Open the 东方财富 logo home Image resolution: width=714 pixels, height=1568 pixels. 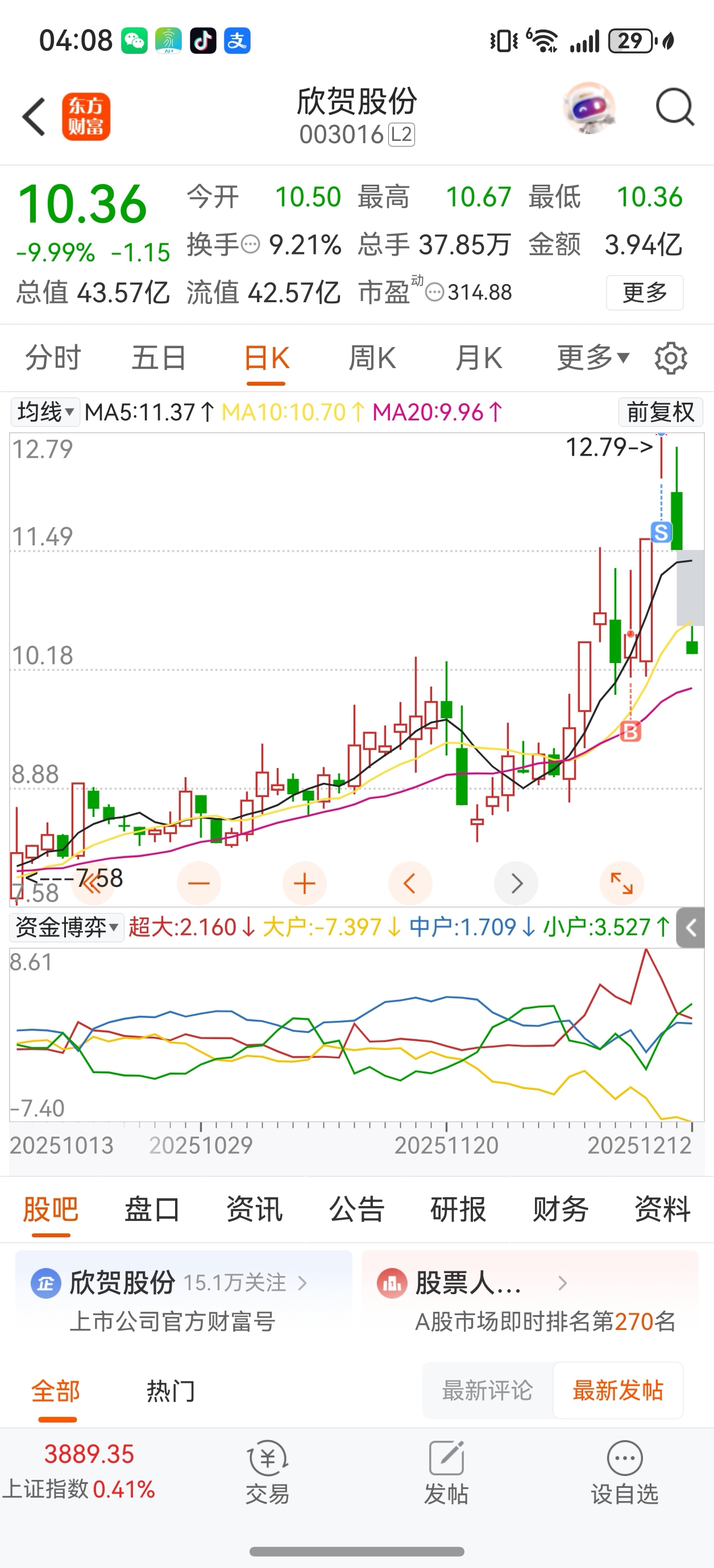pos(86,116)
